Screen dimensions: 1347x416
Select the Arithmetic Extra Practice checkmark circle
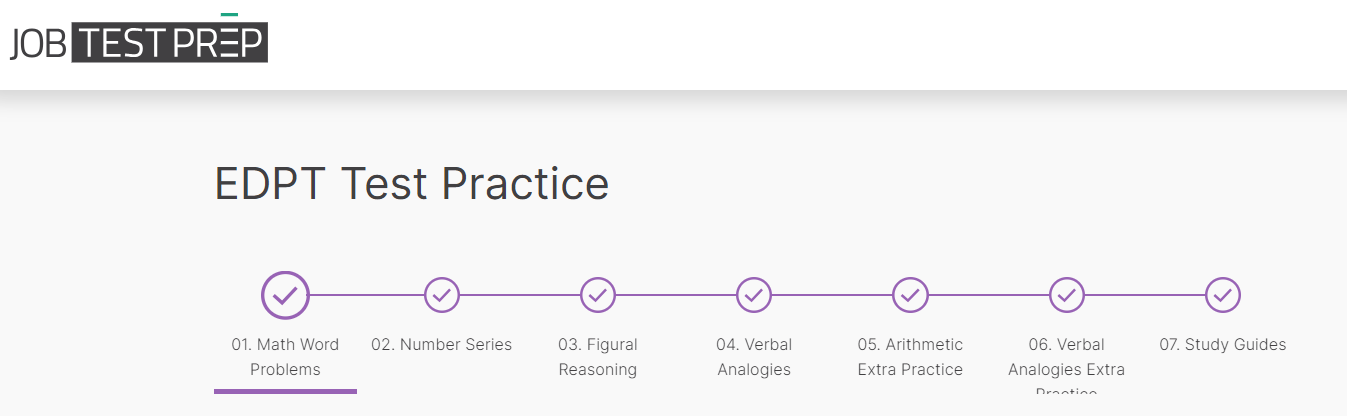(910, 295)
